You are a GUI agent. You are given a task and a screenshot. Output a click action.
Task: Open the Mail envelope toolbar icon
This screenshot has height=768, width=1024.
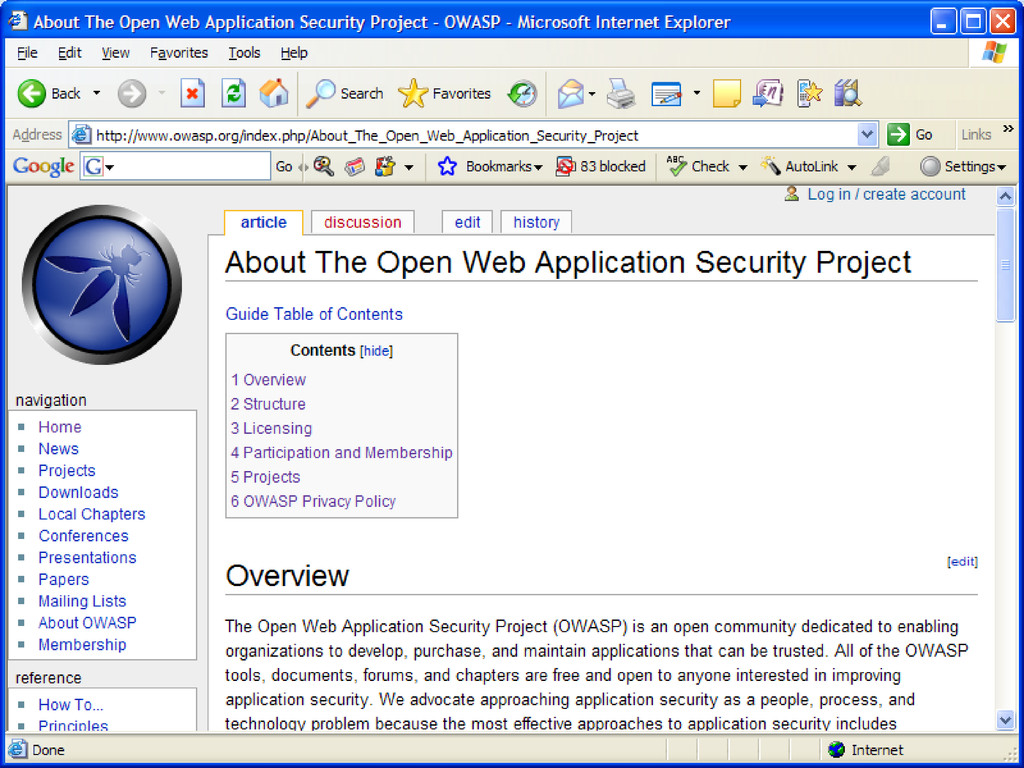(x=571, y=94)
